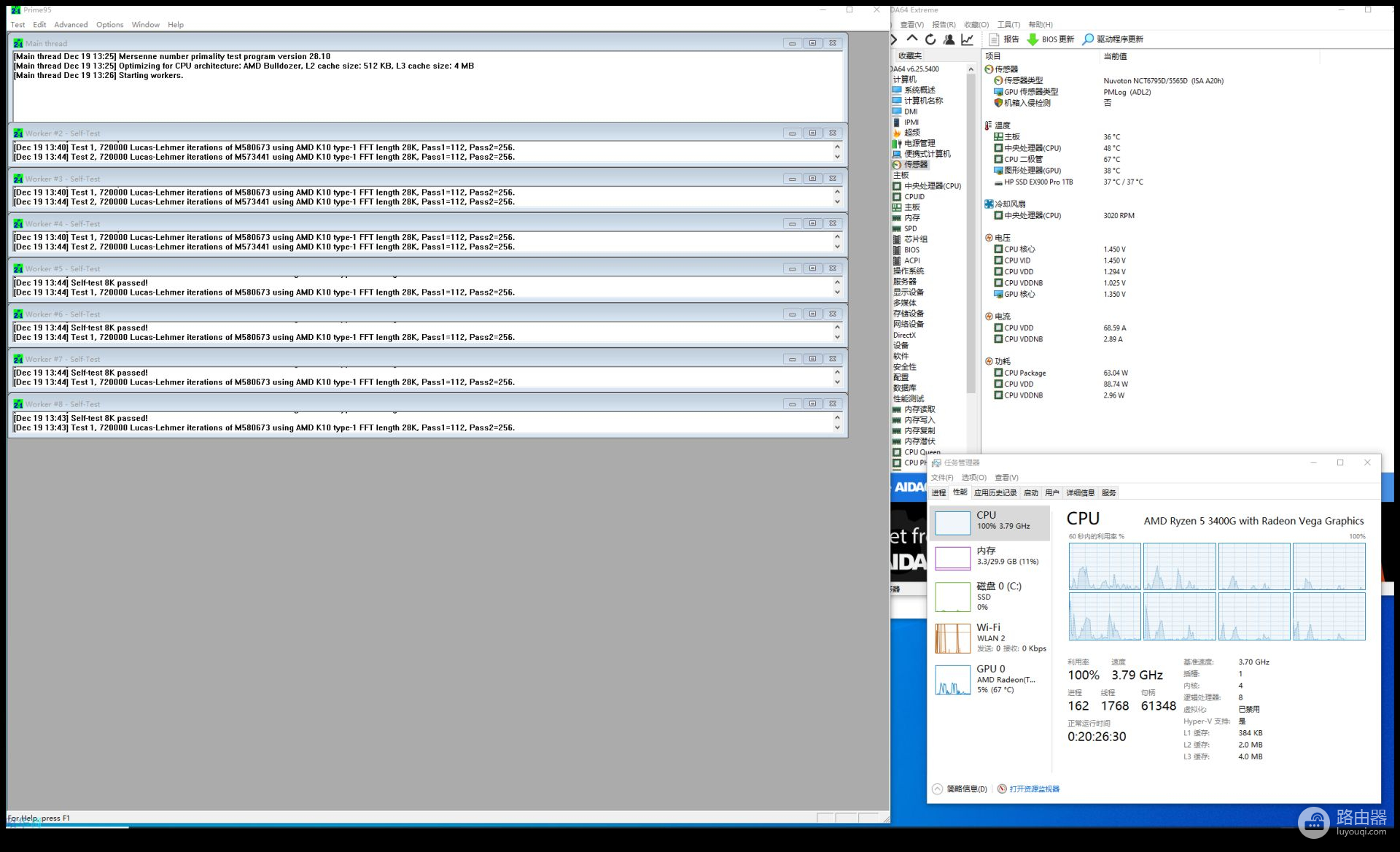Click scroll-up arrow in Worker #5 pane
Screen dimensions: 1400x852
point(837,282)
